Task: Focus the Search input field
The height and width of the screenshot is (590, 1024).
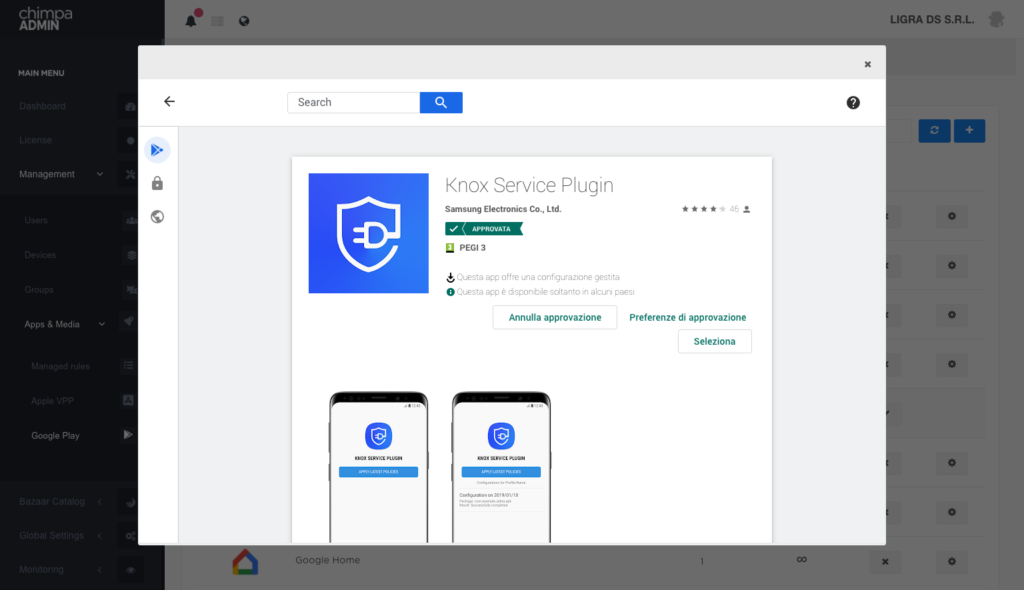Action: pos(353,103)
